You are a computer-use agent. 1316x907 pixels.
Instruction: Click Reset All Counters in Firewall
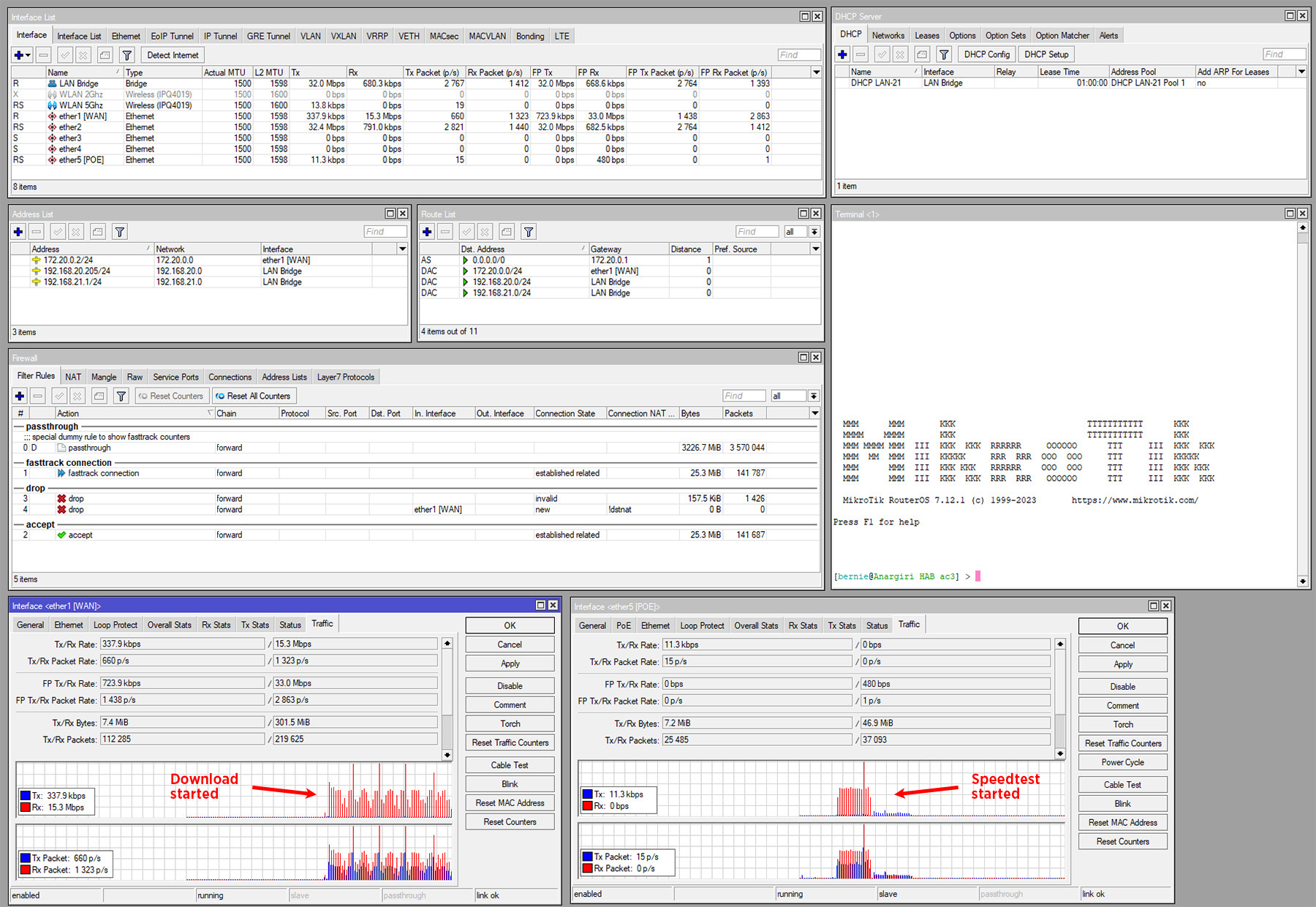coord(254,396)
